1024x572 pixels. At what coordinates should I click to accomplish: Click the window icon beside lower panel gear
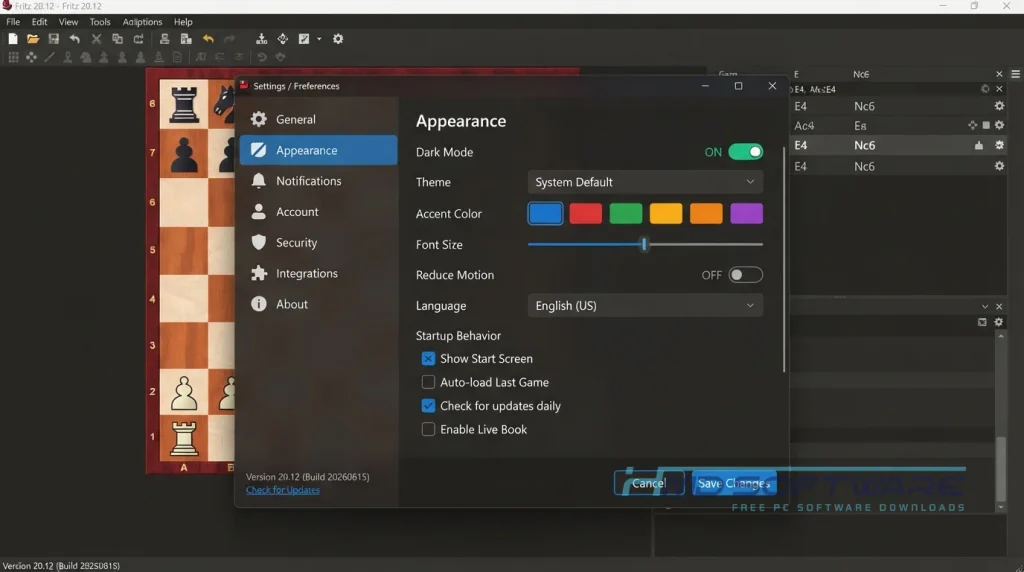(x=982, y=322)
